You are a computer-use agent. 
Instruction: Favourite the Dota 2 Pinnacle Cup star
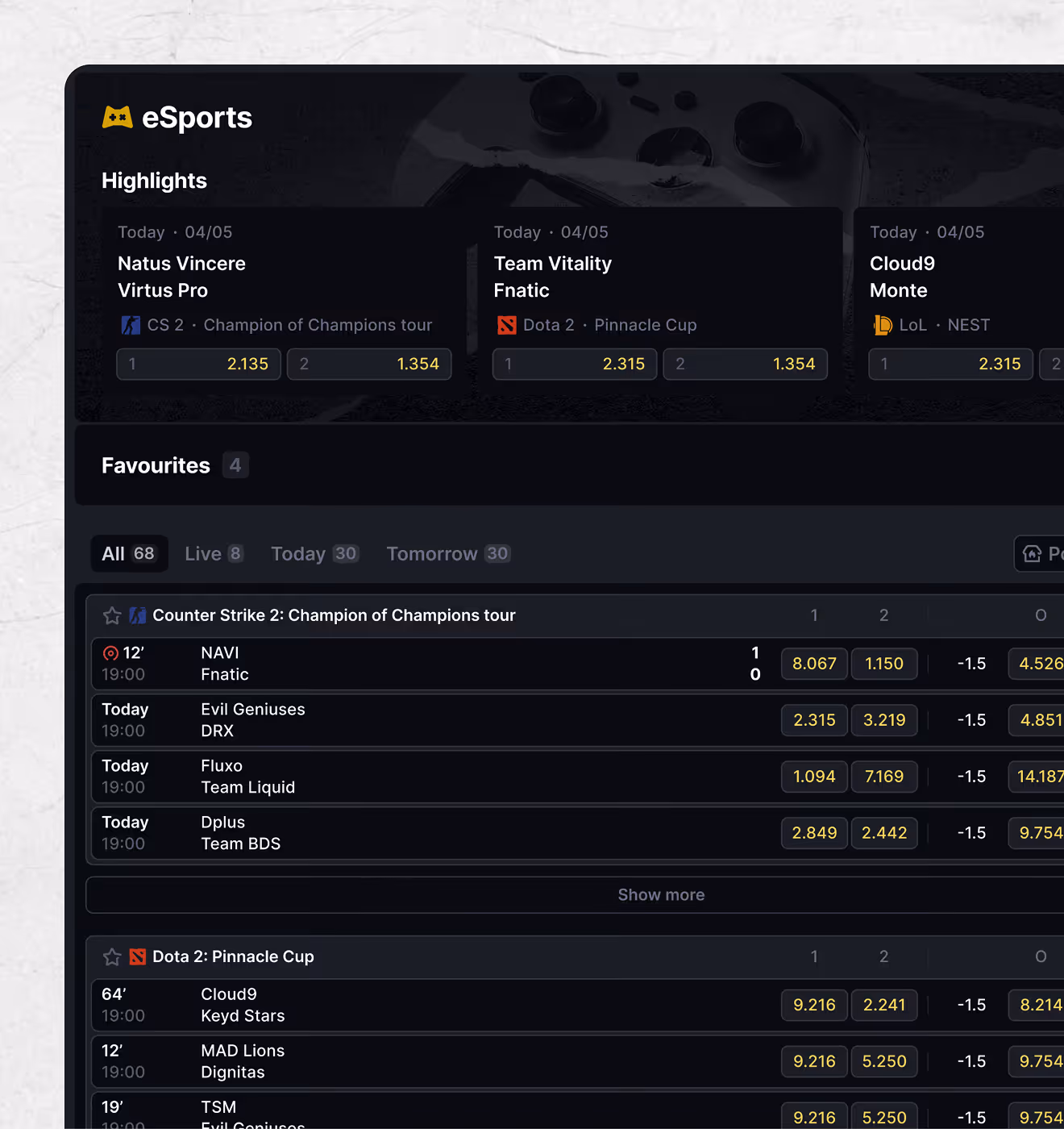coord(112,957)
